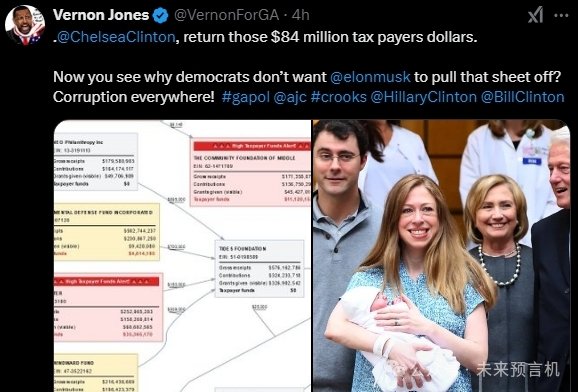Viewport: 578px width, 392px height.
Task: Click the tweet body text
Action: (x=309, y=67)
